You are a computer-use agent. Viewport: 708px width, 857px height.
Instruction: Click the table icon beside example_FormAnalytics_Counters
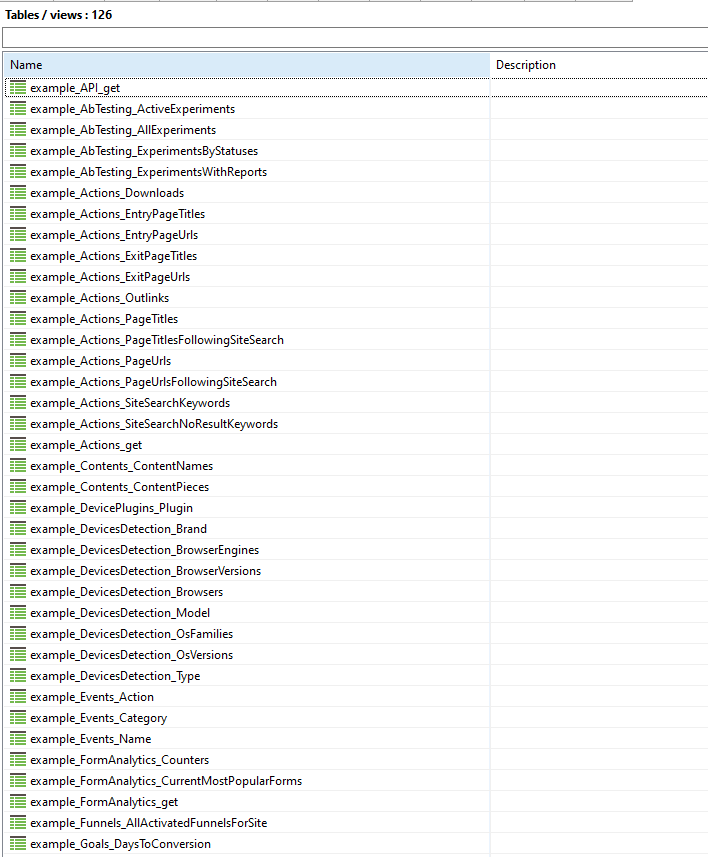pyautogui.click(x=18, y=760)
